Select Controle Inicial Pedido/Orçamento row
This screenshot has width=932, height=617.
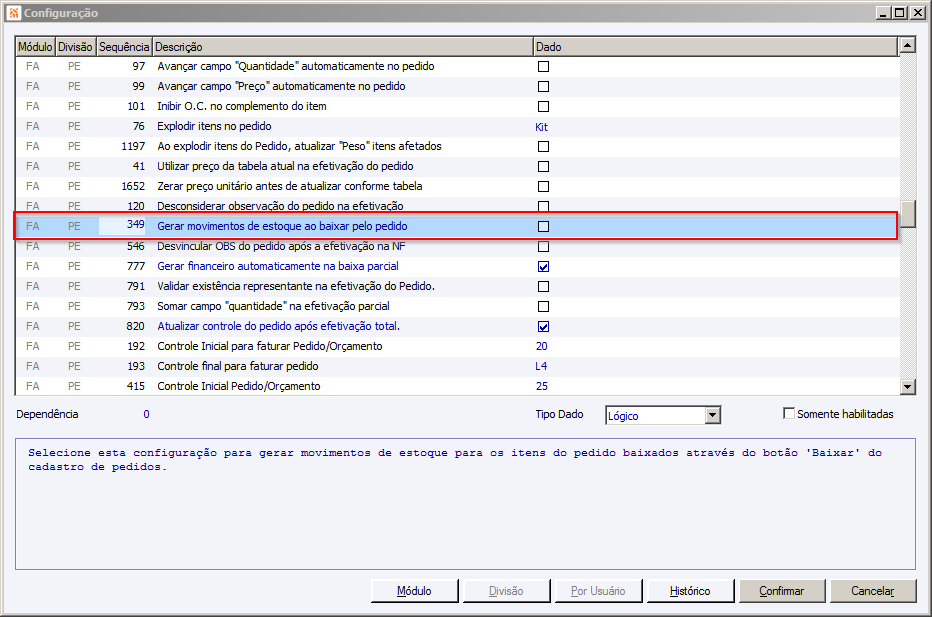coord(456,386)
